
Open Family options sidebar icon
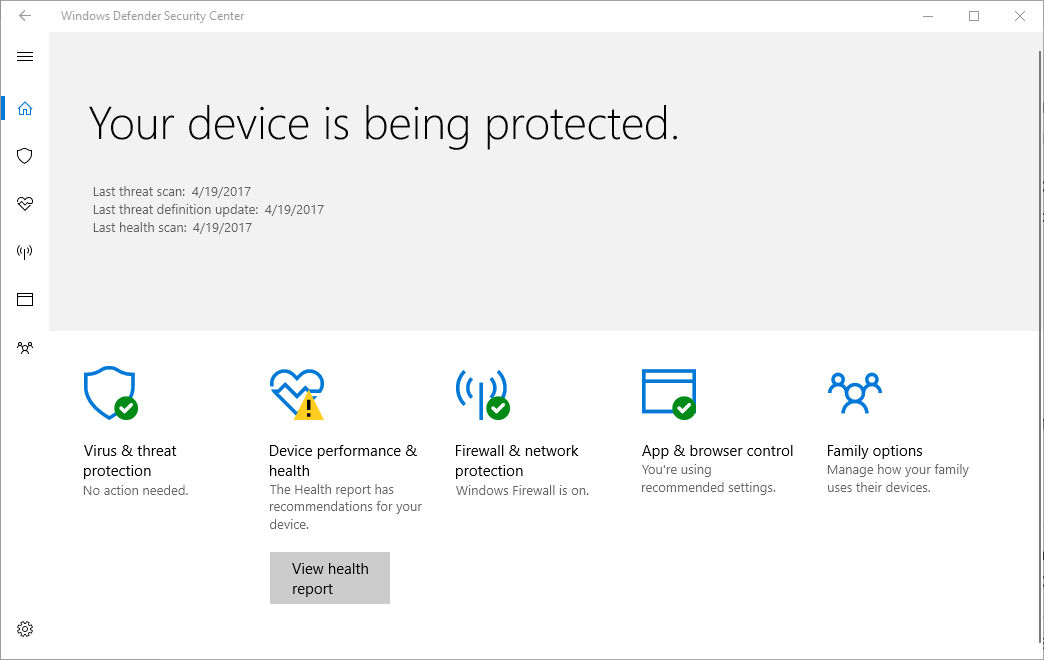point(25,348)
